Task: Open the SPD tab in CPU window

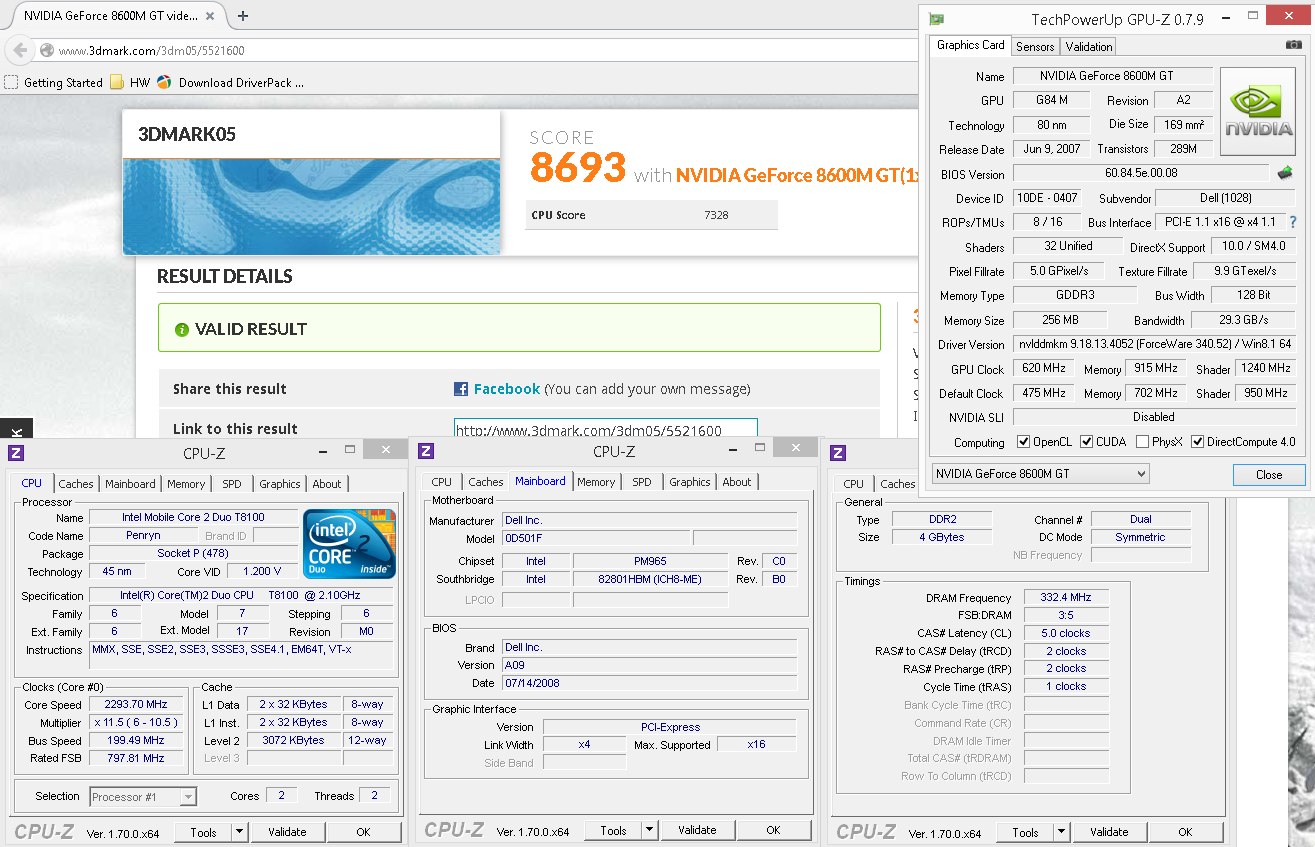Action: [232, 484]
